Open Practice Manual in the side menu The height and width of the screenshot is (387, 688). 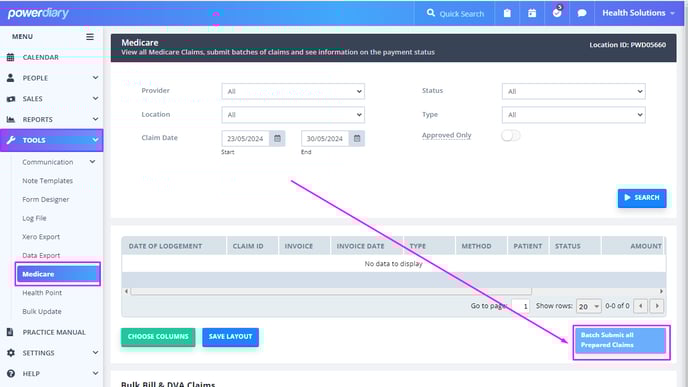point(52,332)
